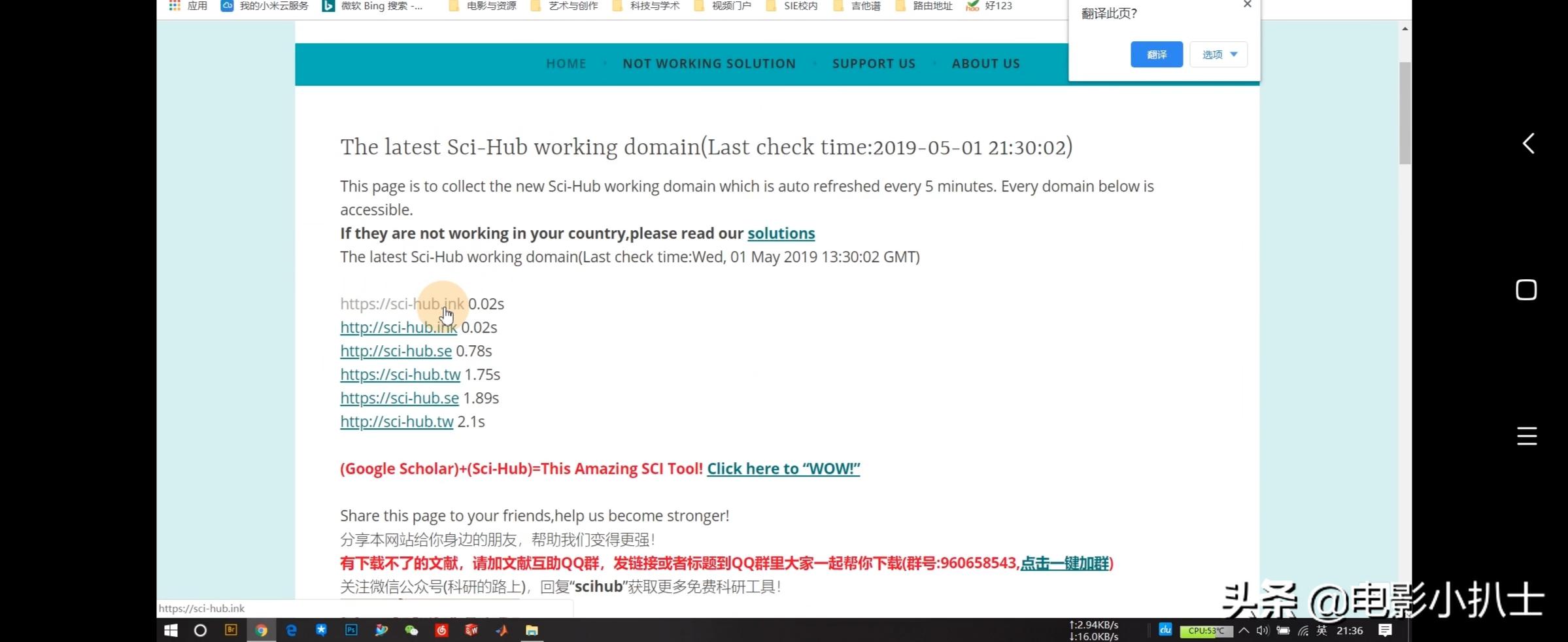Open the 吉他谱 bookmark folder
Viewport: 1568px width, 642px height.
click(857, 6)
